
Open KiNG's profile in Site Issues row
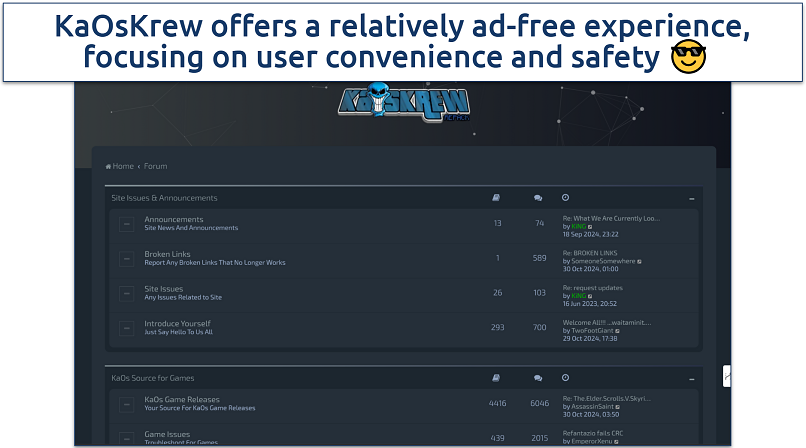click(x=578, y=296)
